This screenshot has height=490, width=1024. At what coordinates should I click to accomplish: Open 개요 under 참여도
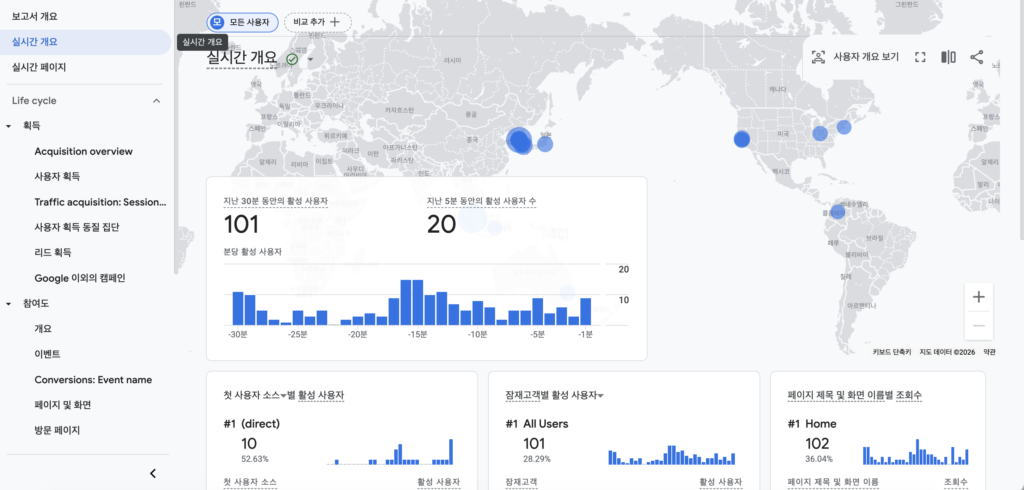click(x=43, y=329)
